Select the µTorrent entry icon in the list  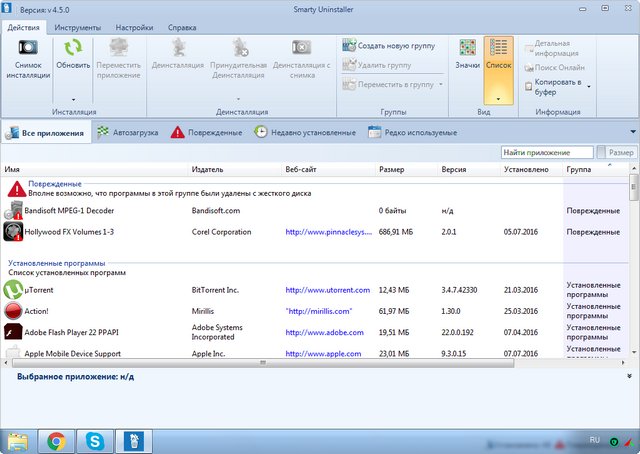tap(14, 290)
